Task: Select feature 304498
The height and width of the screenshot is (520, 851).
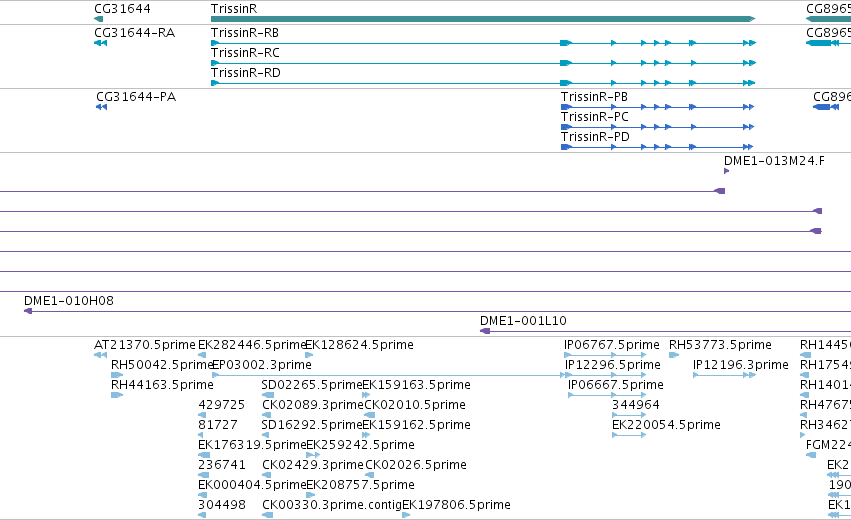Action: [221, 505]
